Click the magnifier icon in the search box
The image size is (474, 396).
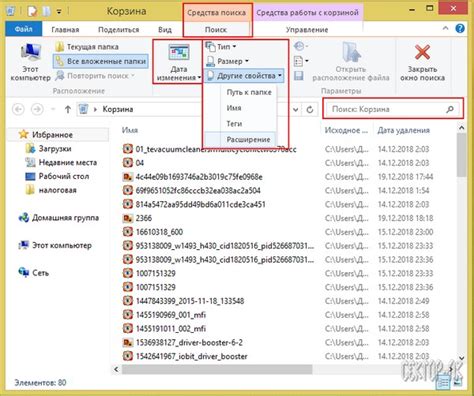[x=450, y=109]
